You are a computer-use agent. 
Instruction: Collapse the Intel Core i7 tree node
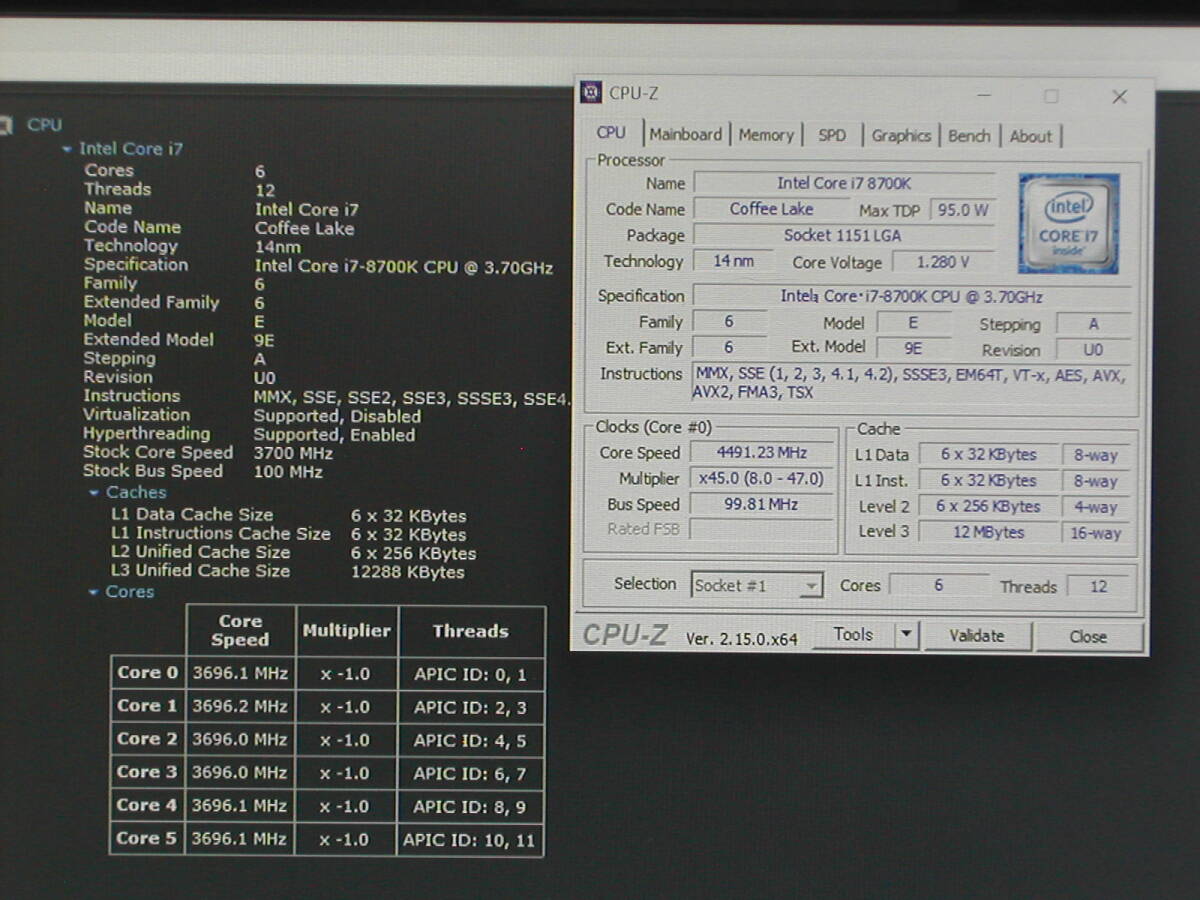tap(67, 149)
